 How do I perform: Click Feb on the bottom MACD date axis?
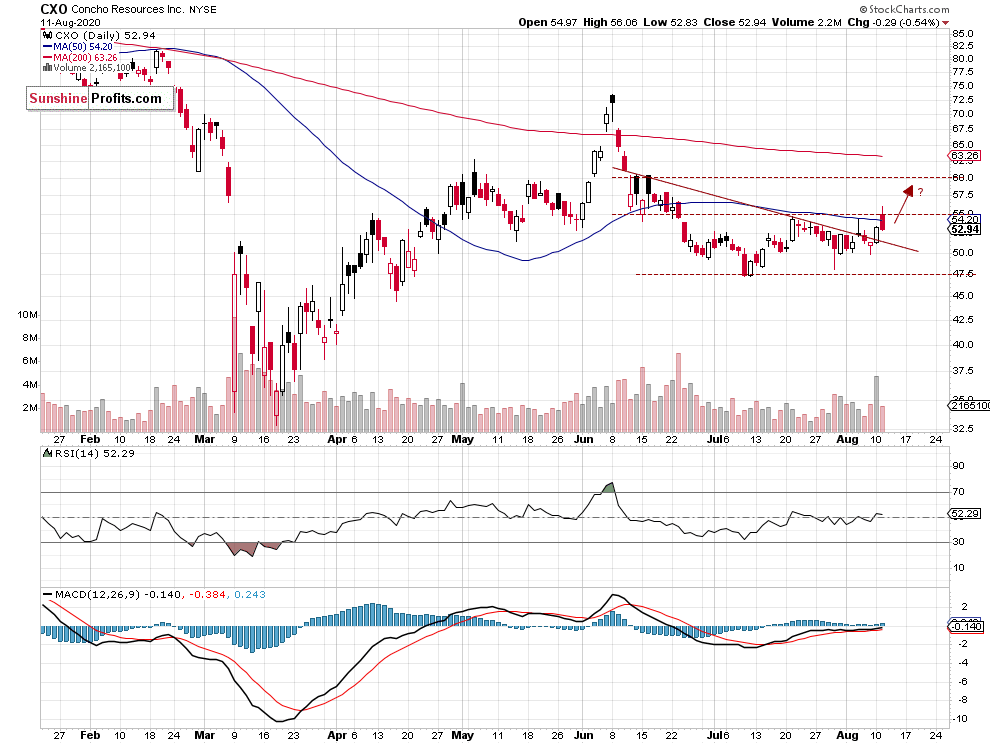click(x=90, y=735)
